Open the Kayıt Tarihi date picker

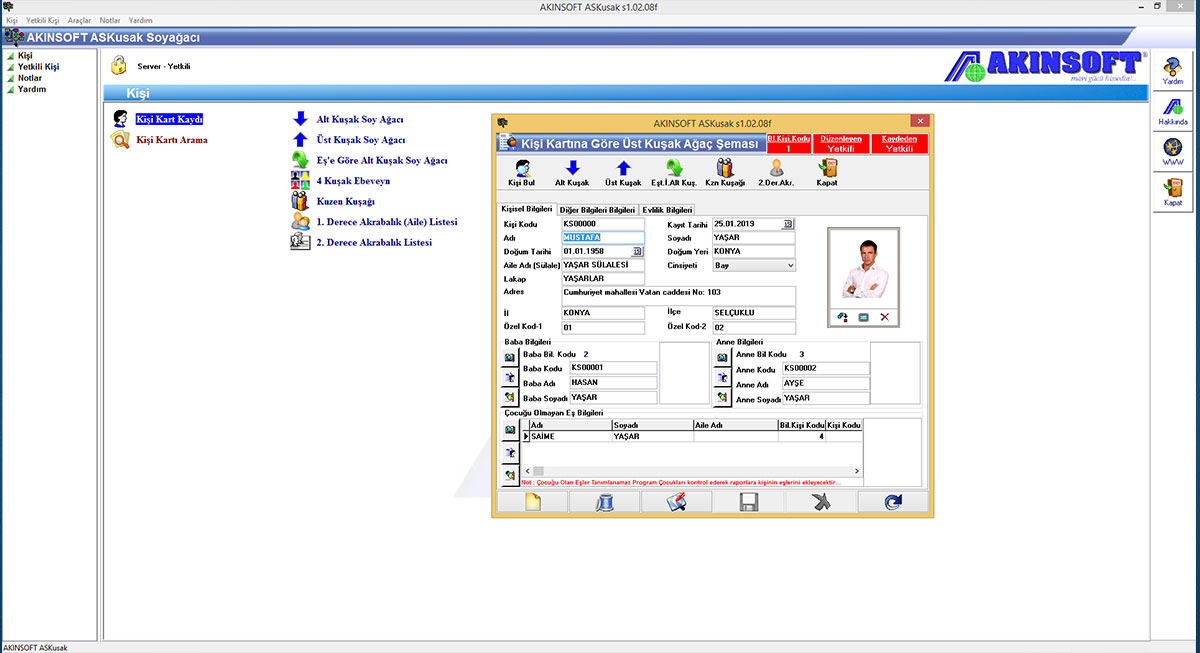pyautogui.click(x=788, y=224)
